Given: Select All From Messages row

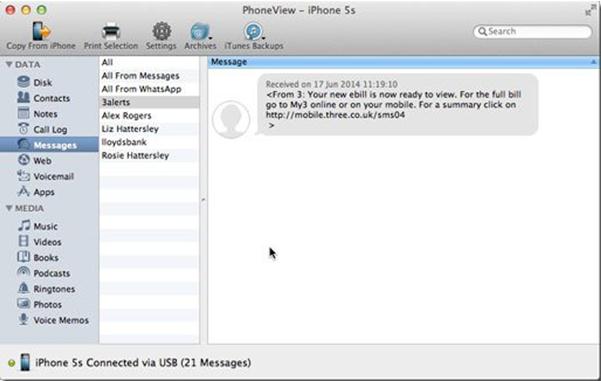Looking at the screenshot, I should tap(149, 76).
